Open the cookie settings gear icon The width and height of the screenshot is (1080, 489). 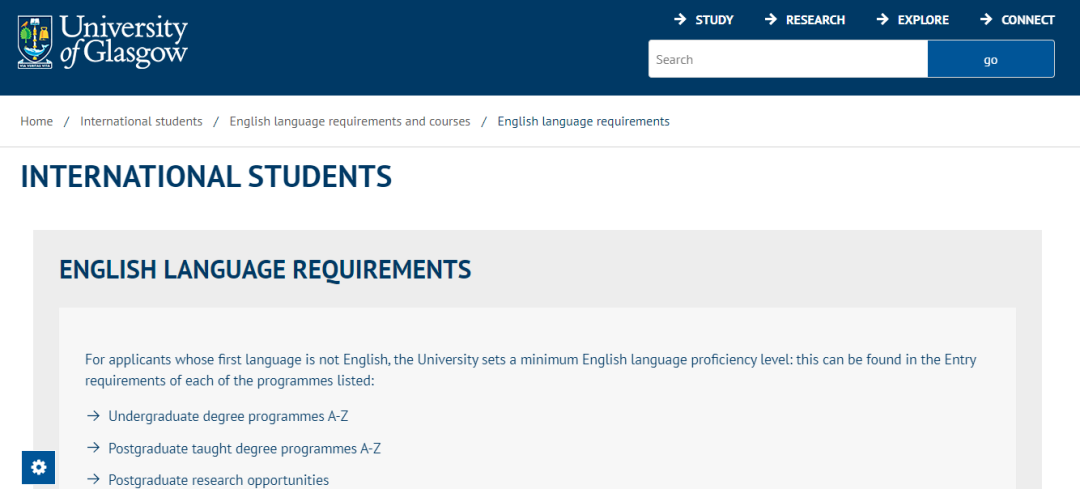[x=39, y=468]
